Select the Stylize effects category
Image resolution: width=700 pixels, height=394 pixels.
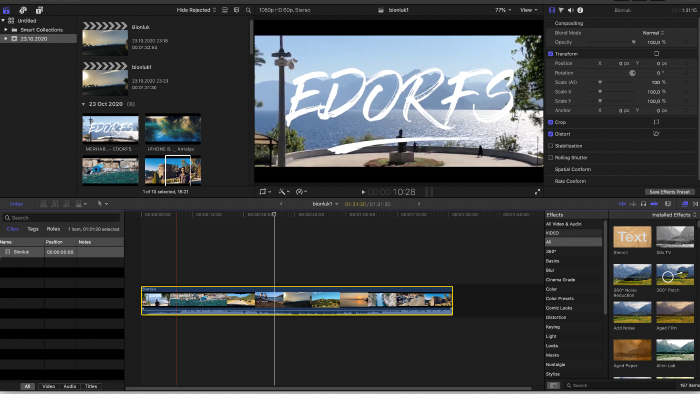point(553,374)
